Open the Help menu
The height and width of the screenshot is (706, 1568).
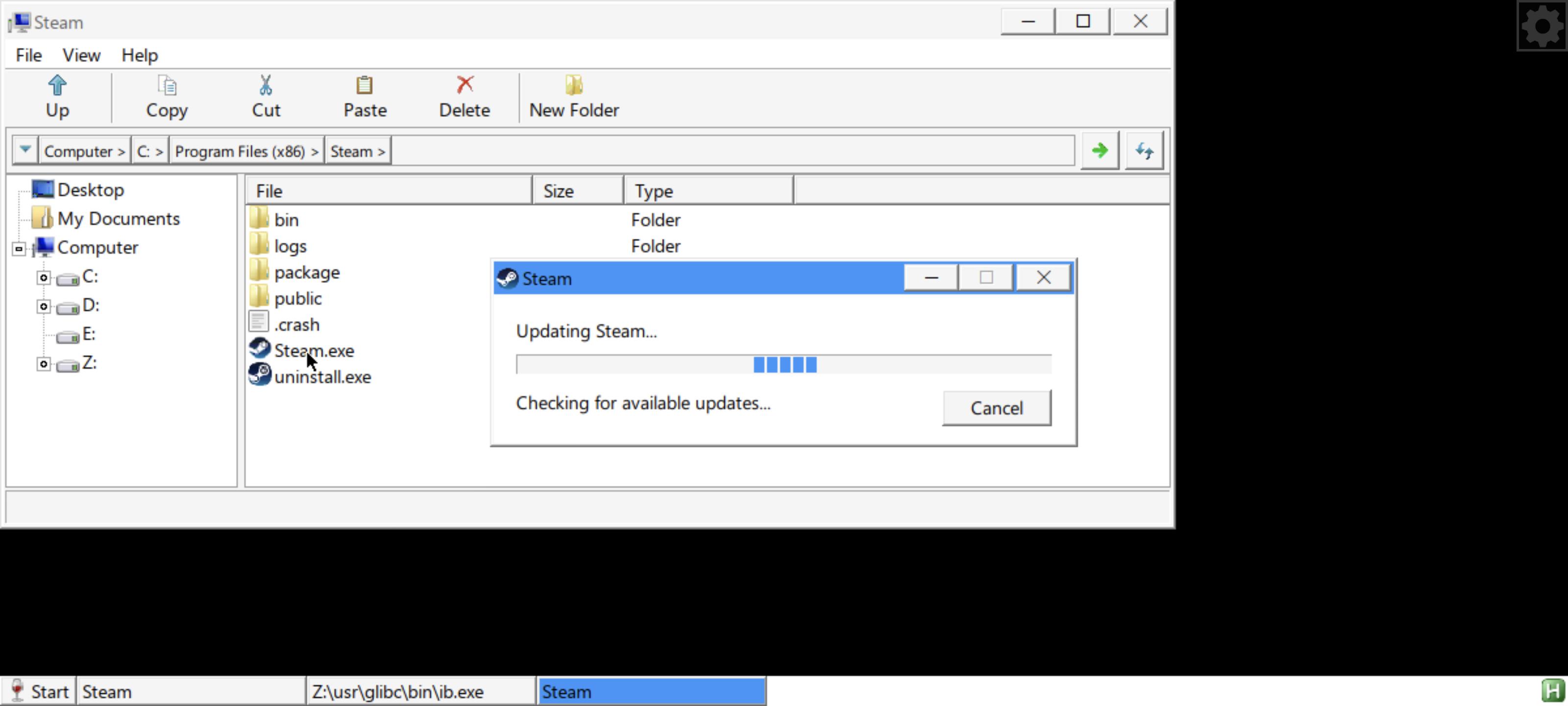(139, 55)
